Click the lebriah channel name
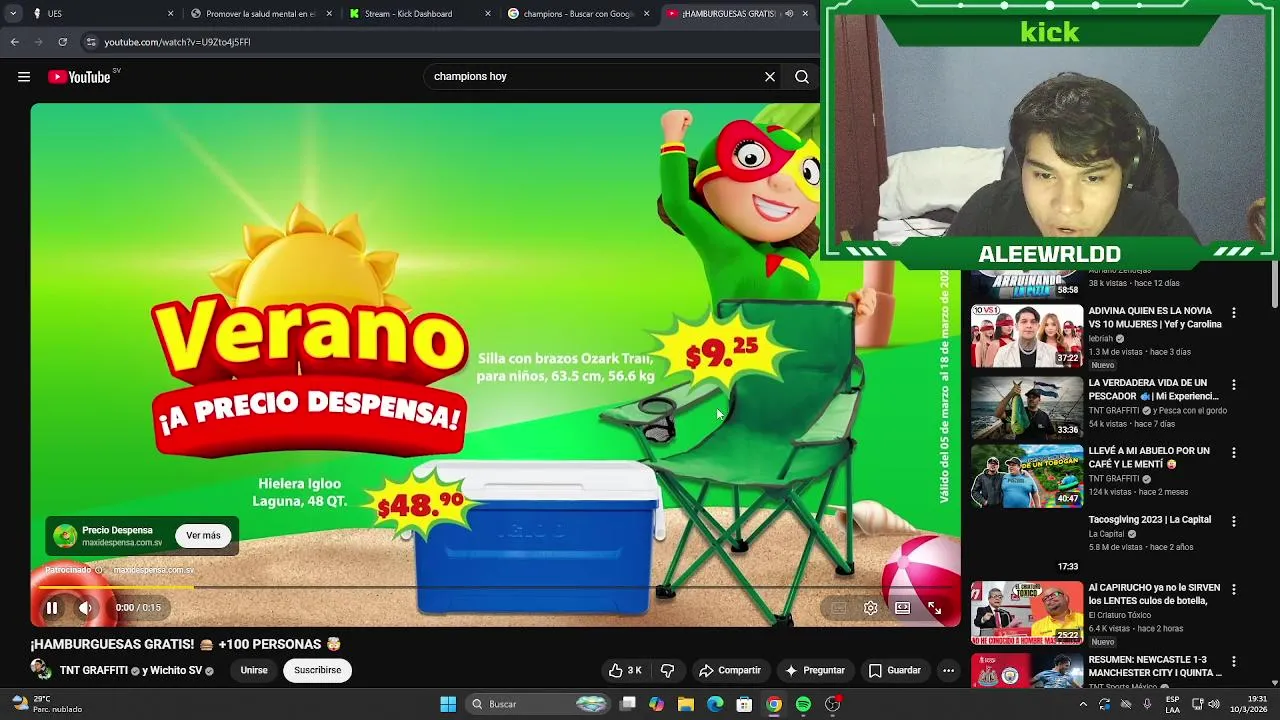This screenshot has height=720, width=1280. [1100, 339]
